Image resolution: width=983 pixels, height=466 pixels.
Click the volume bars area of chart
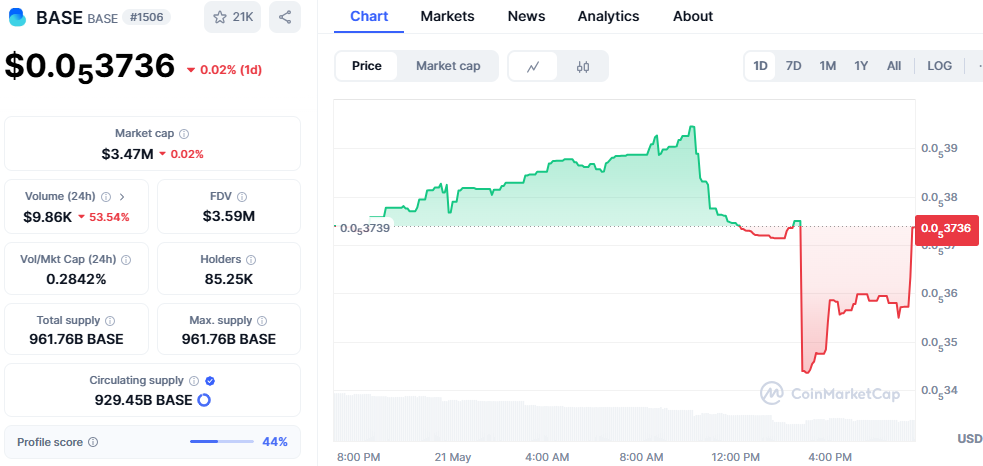click(x=624, y=417)
